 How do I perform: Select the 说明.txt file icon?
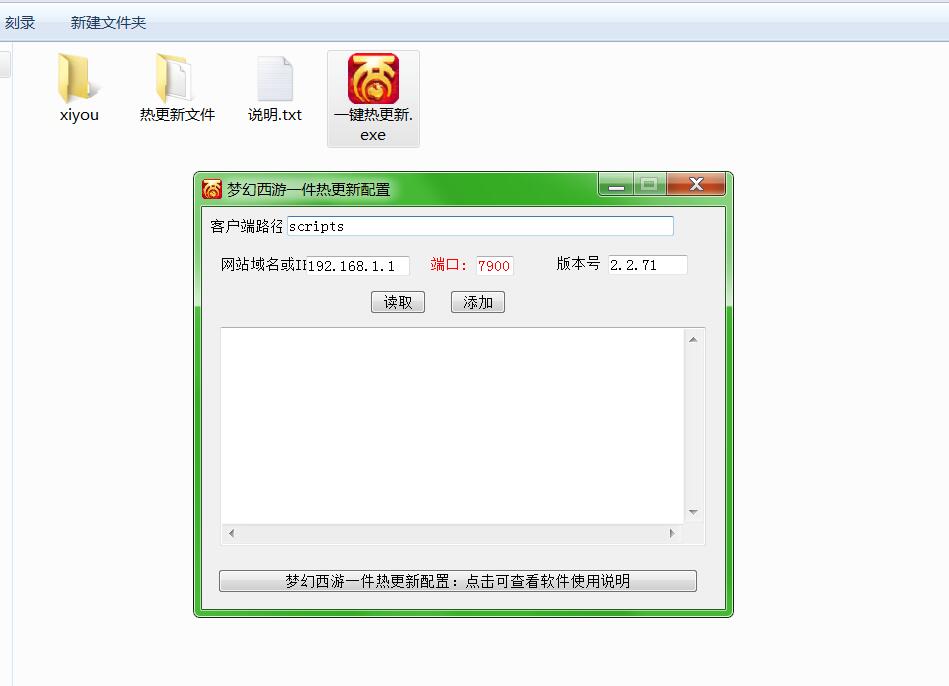tap(275, 79)
